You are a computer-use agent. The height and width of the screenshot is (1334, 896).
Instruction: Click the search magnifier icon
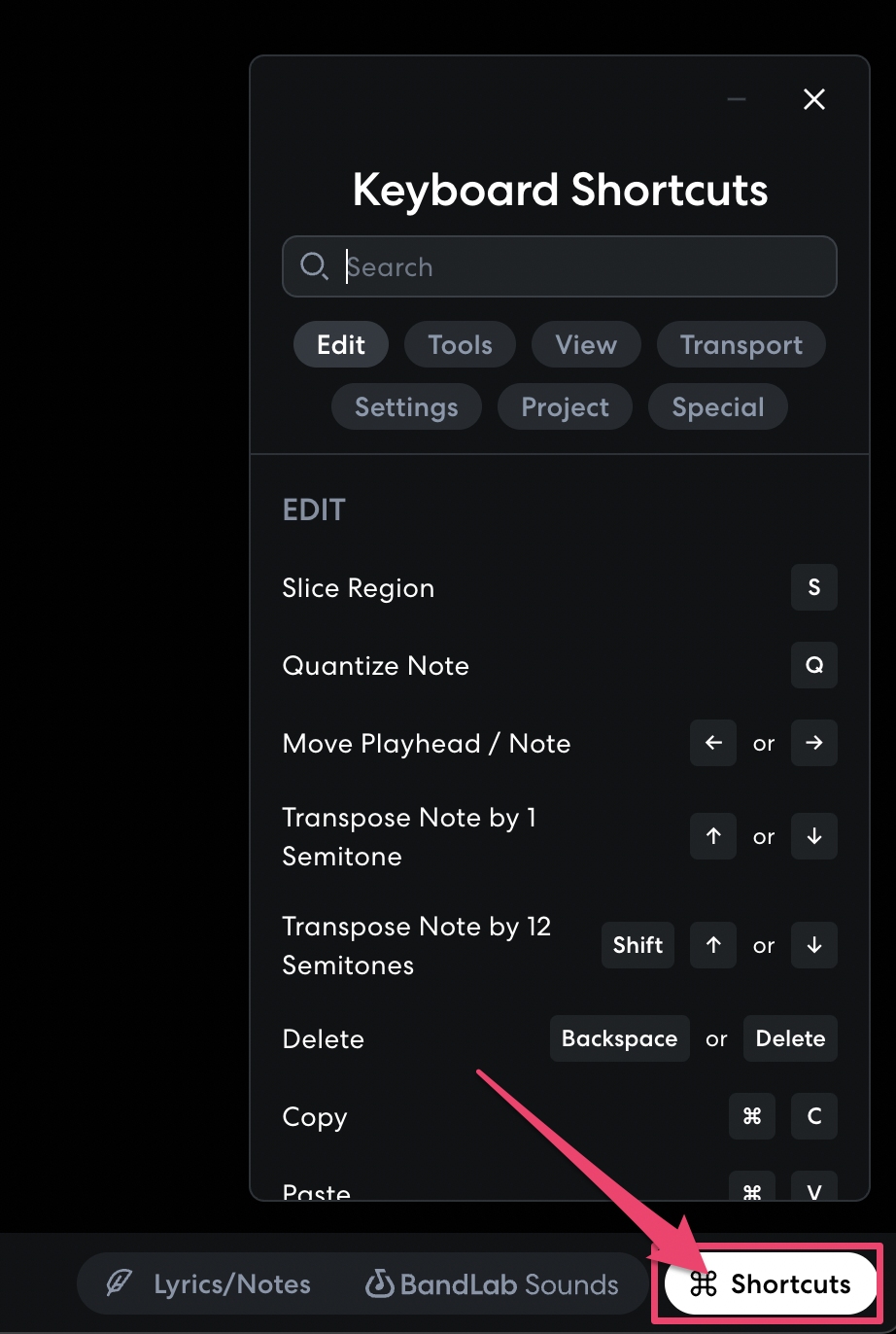[x=313, y=265]
